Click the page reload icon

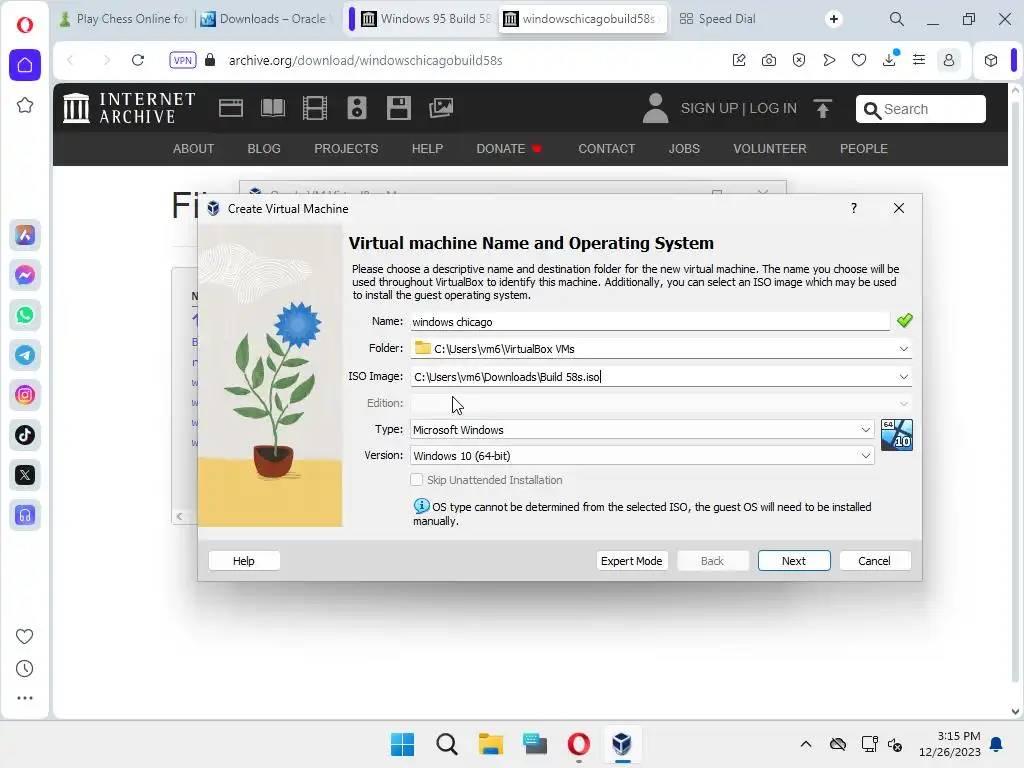pyautogui.click(x=138, y=60)
